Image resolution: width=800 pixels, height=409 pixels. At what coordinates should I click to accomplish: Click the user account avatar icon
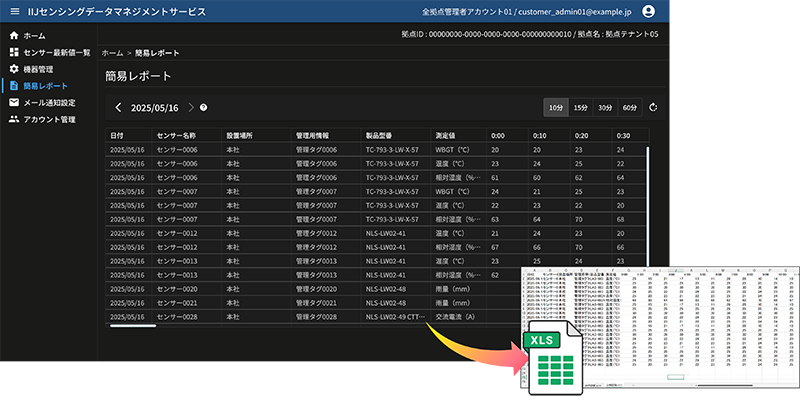[648, 12]
